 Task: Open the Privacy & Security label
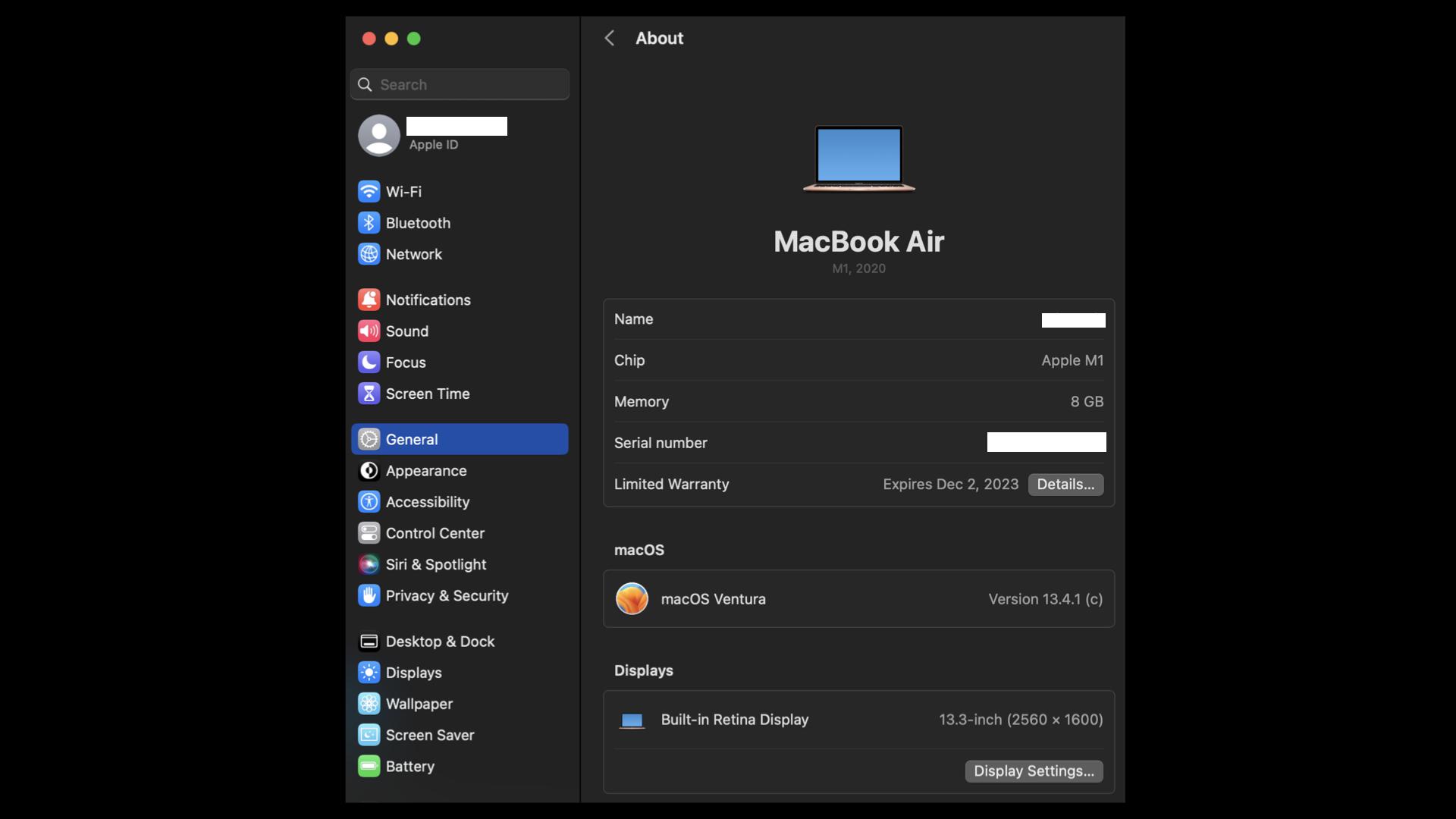(447, 595)
